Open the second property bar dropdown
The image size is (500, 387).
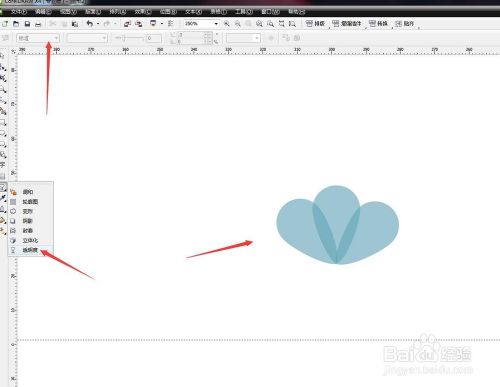[x=87, y=38]
